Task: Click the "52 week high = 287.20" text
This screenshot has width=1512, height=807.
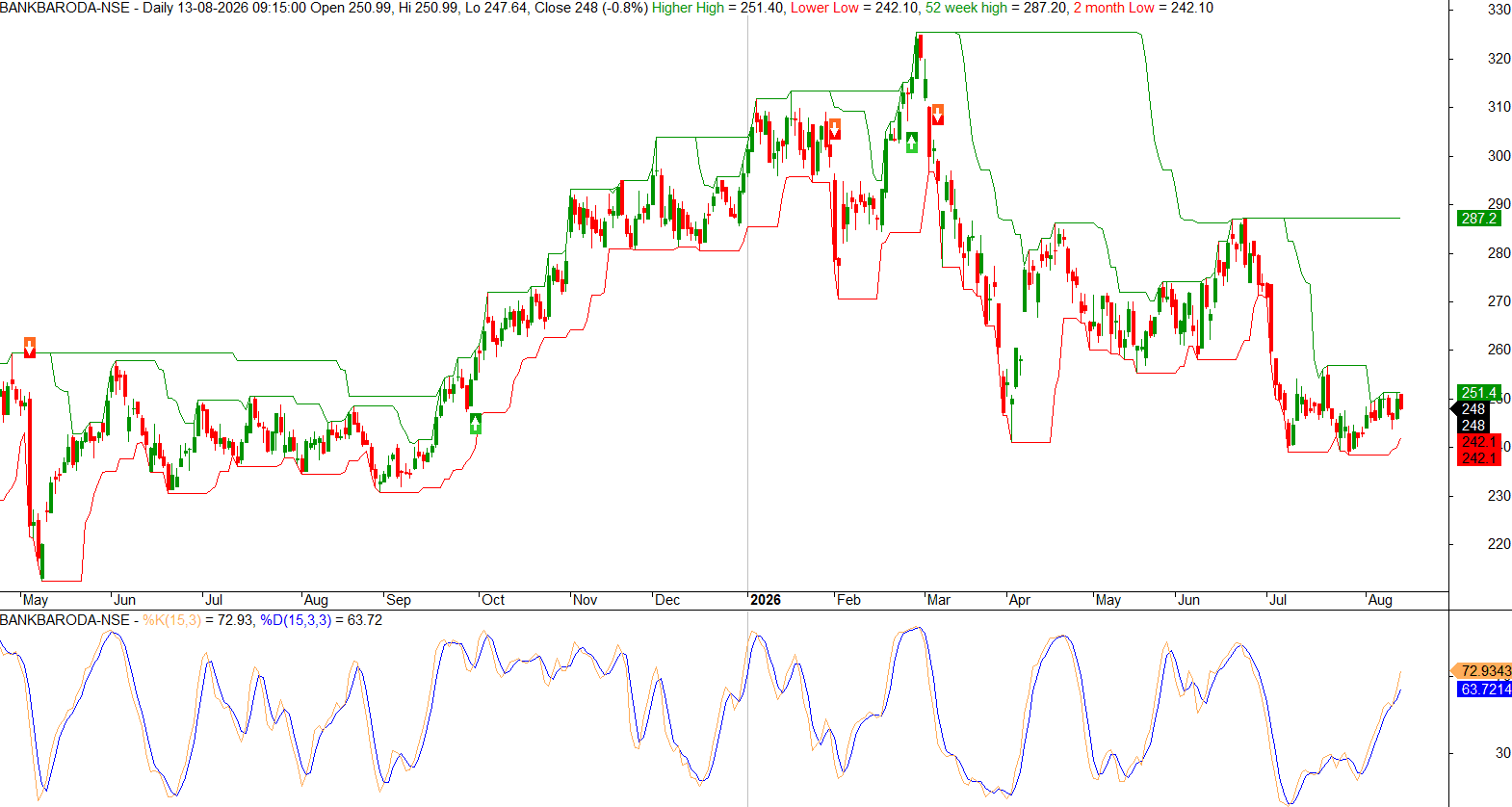Action: click(x=997, y=8)
